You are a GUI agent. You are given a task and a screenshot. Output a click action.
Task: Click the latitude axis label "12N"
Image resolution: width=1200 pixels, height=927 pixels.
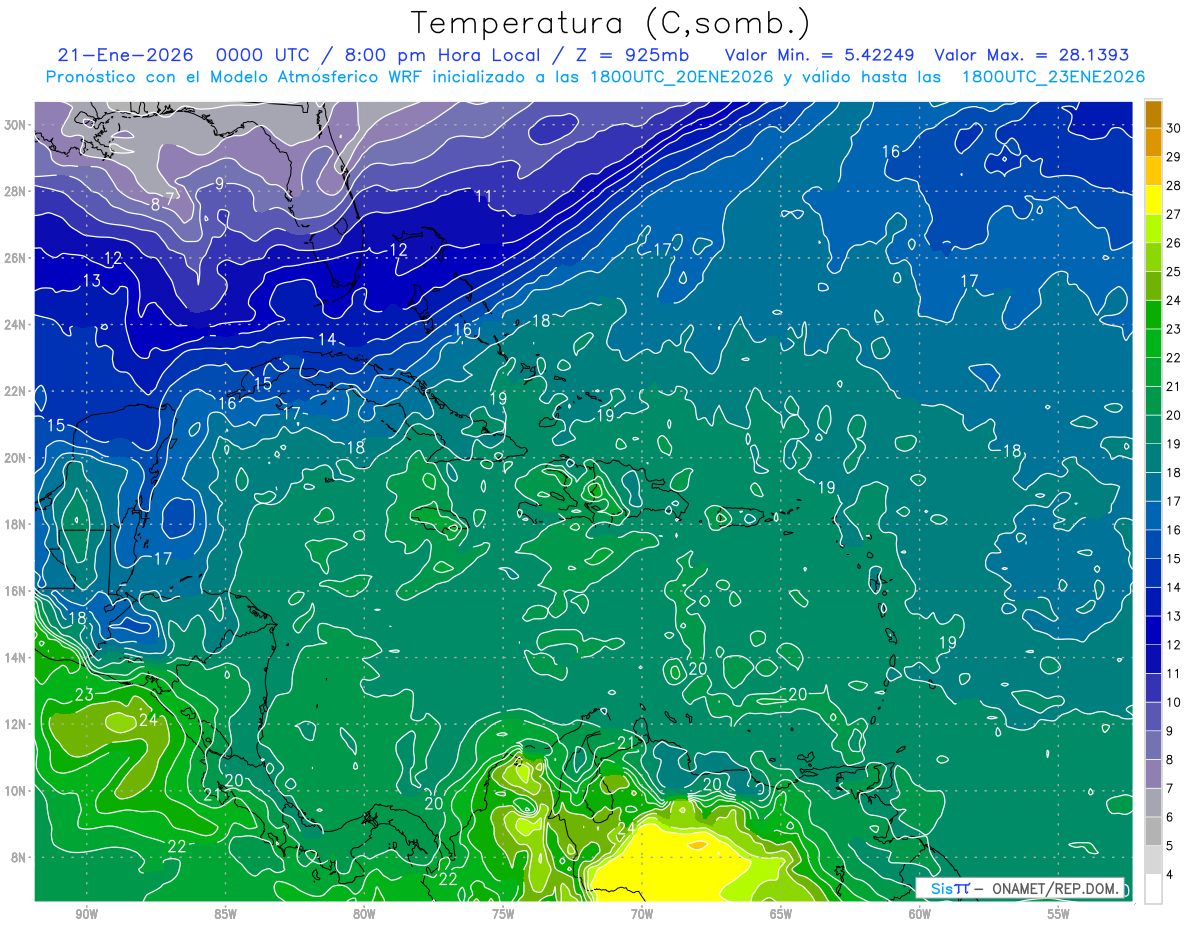16,724
